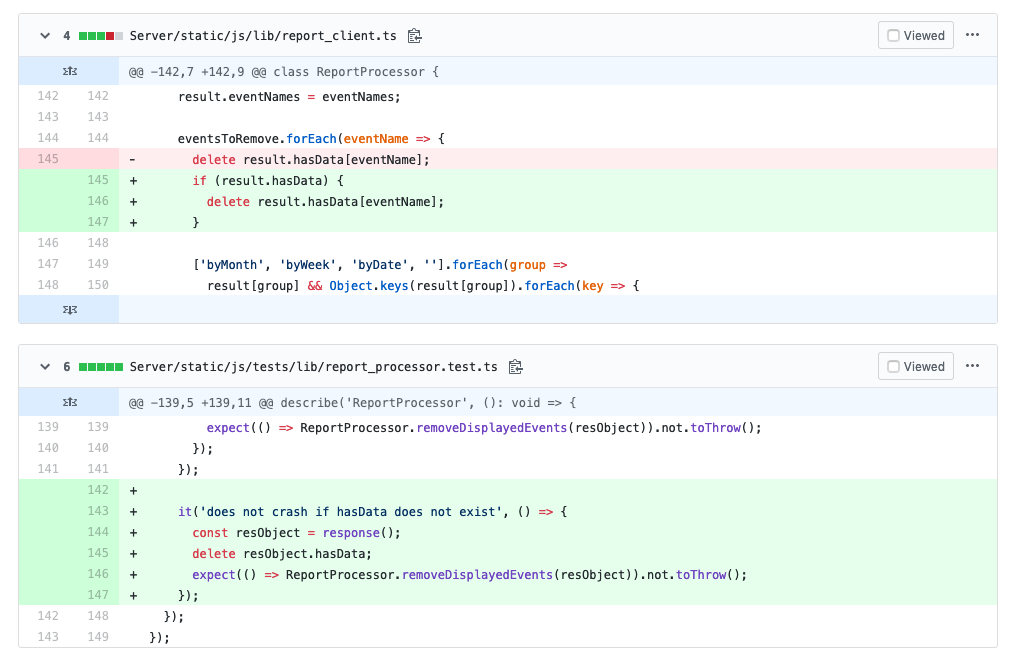Collapse the report_processor.test.ts diff
Image resolution: width=1032 pixels, height=665 pixels.
click(x=45, y=367)
